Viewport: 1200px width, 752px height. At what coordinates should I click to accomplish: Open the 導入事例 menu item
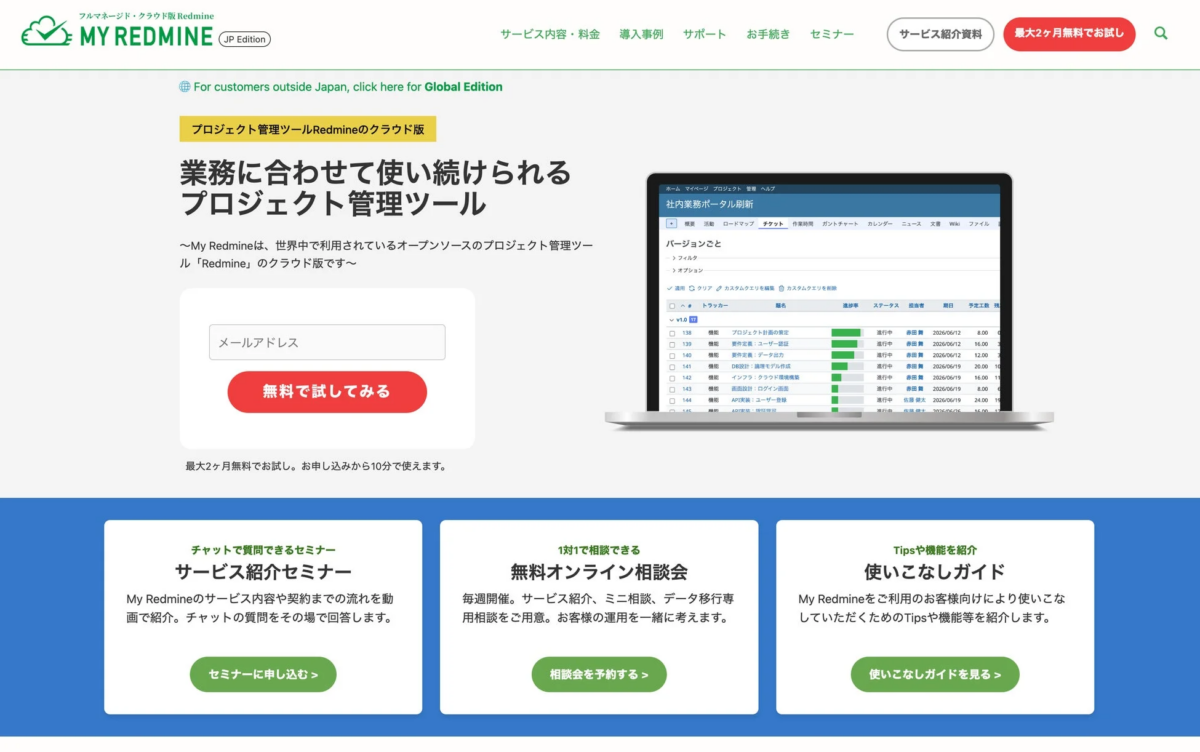point(641,34)
